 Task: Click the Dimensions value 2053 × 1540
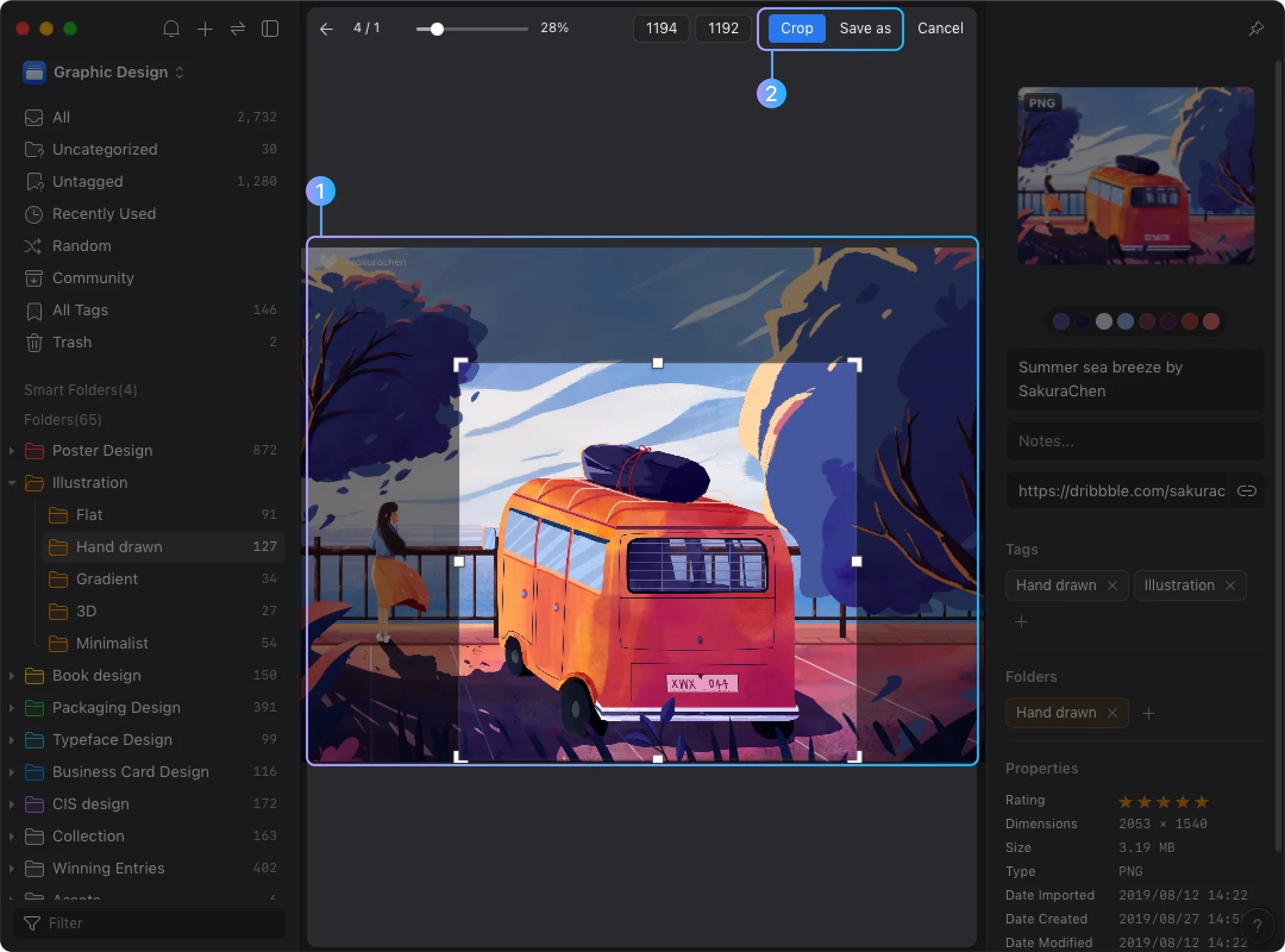tap(1163, 823)
